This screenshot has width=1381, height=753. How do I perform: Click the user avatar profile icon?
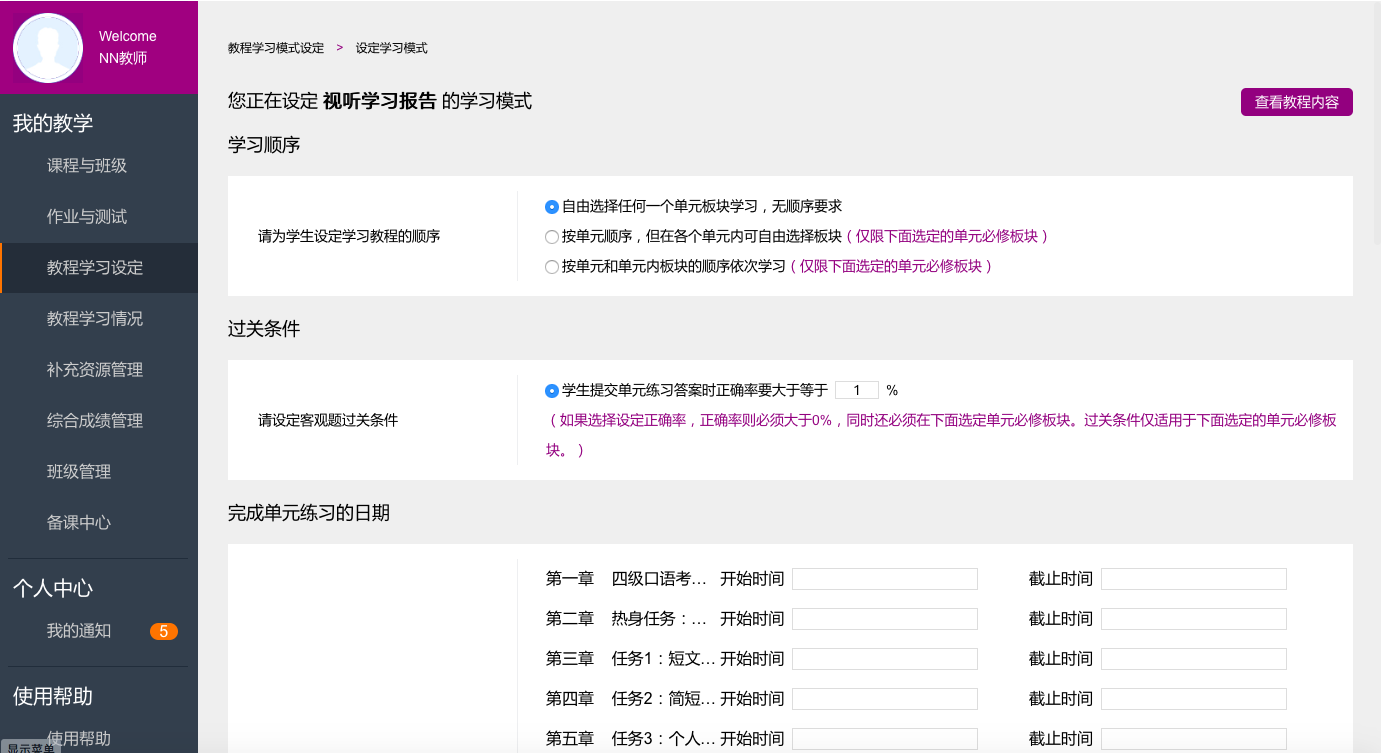[47, 48]
